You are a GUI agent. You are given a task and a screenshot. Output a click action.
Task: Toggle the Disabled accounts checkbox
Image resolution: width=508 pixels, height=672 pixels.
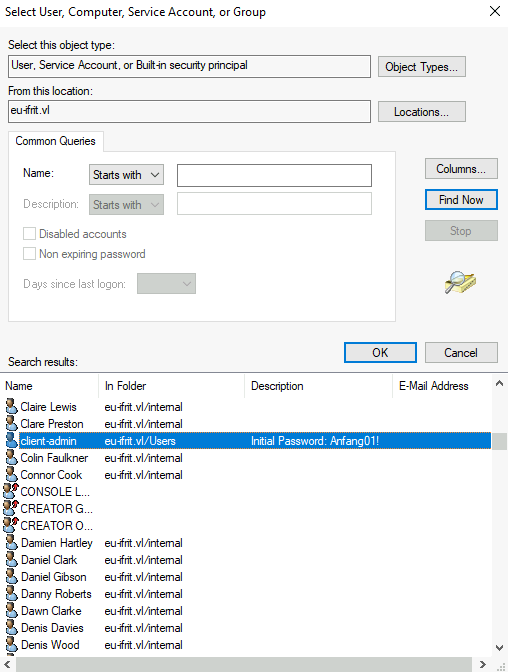point(29,234)
